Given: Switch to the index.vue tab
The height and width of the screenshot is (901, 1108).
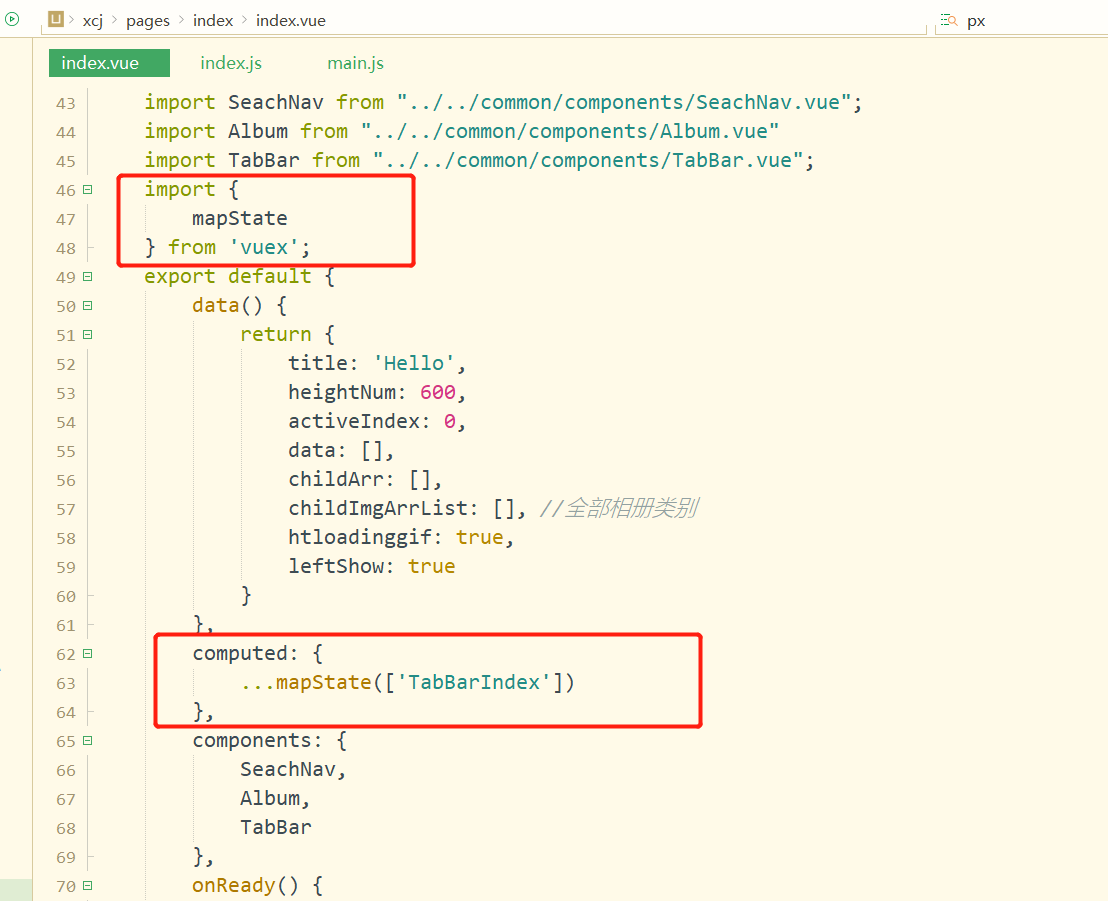Looking at the screenshot, I should tap(110, 63).
